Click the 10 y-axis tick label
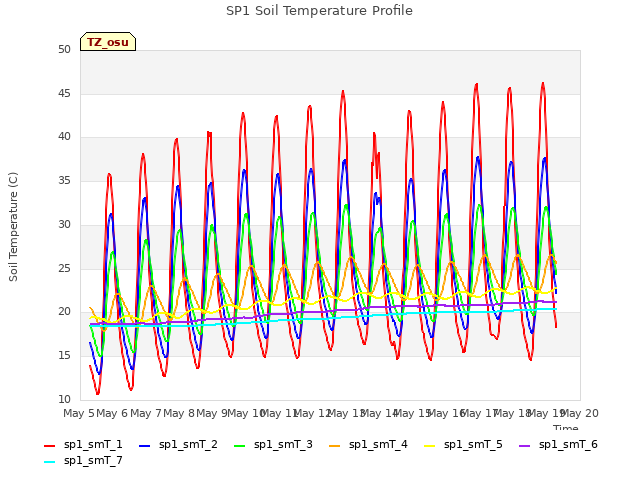Image resolution: width=640 pixels, height=480 pixels. 64,399
